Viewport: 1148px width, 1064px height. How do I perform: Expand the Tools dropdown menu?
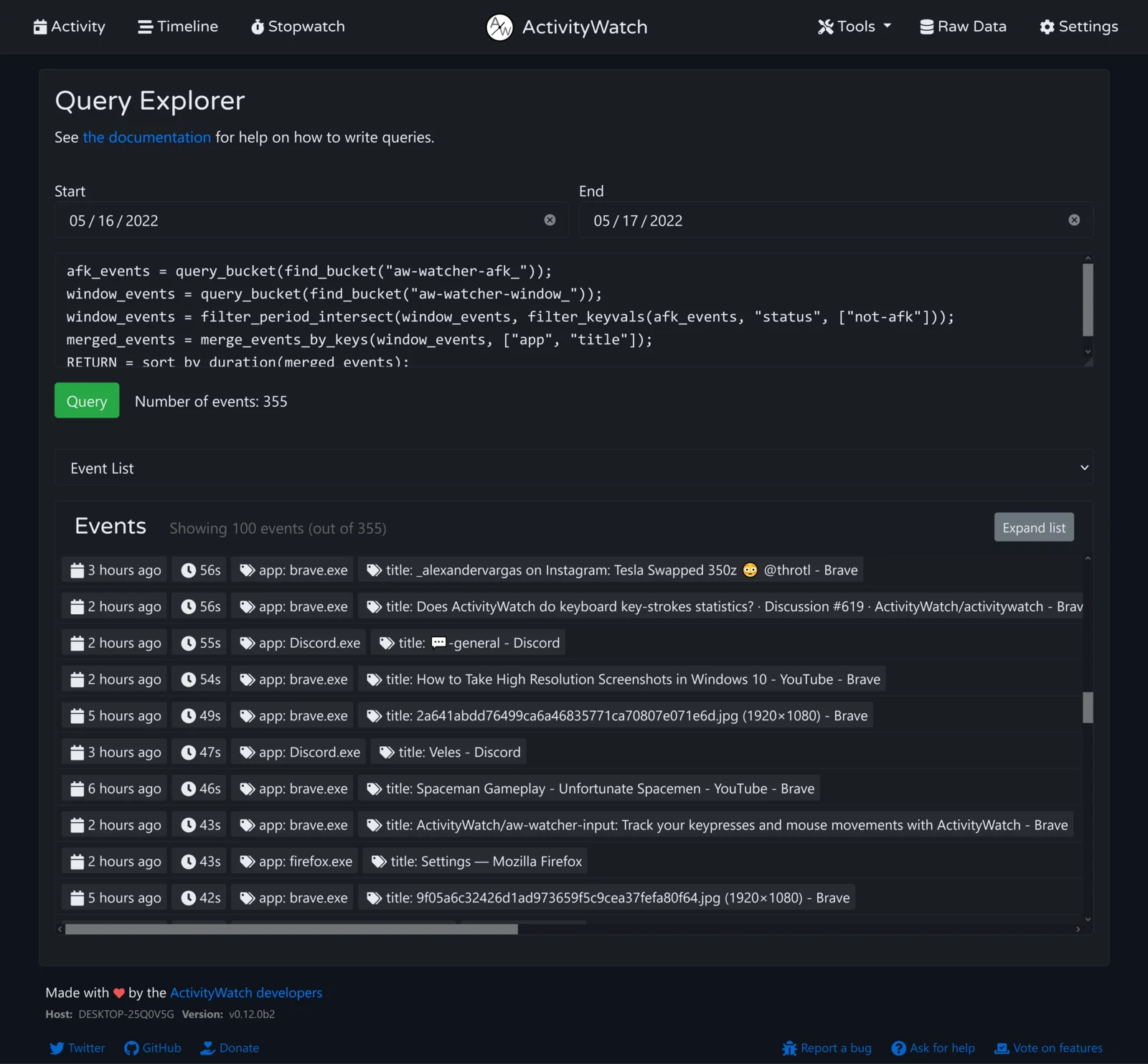pyautogui.click(x=854, y=27)
